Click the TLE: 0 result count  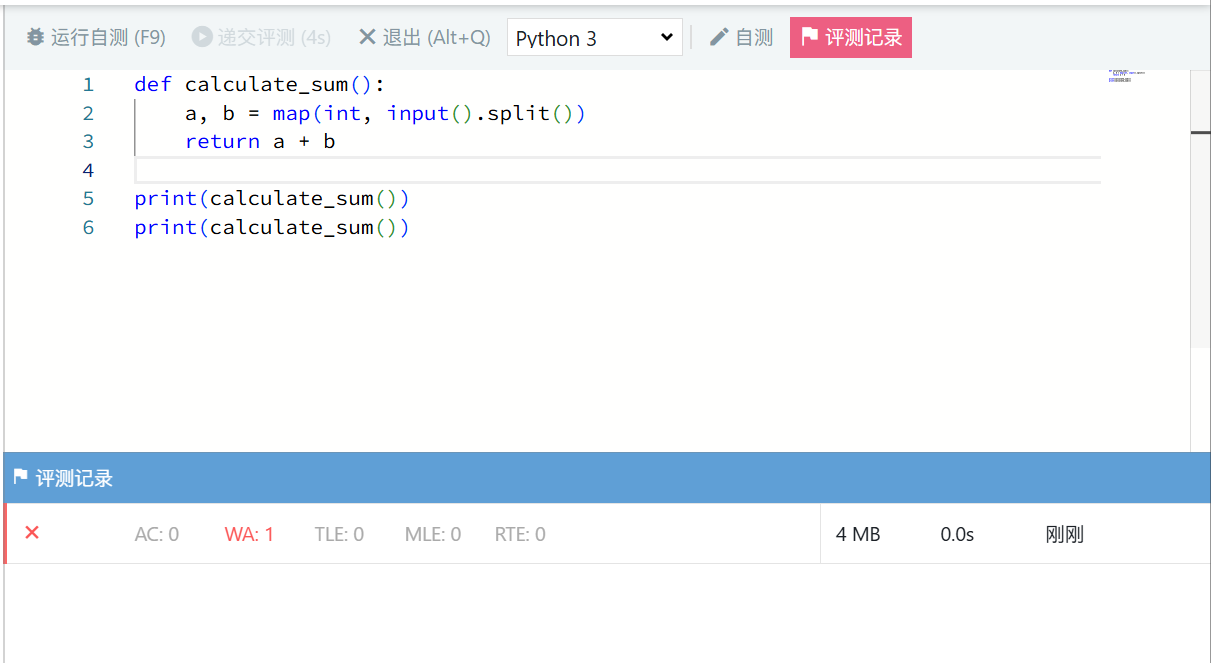click(x=339, y=534)
